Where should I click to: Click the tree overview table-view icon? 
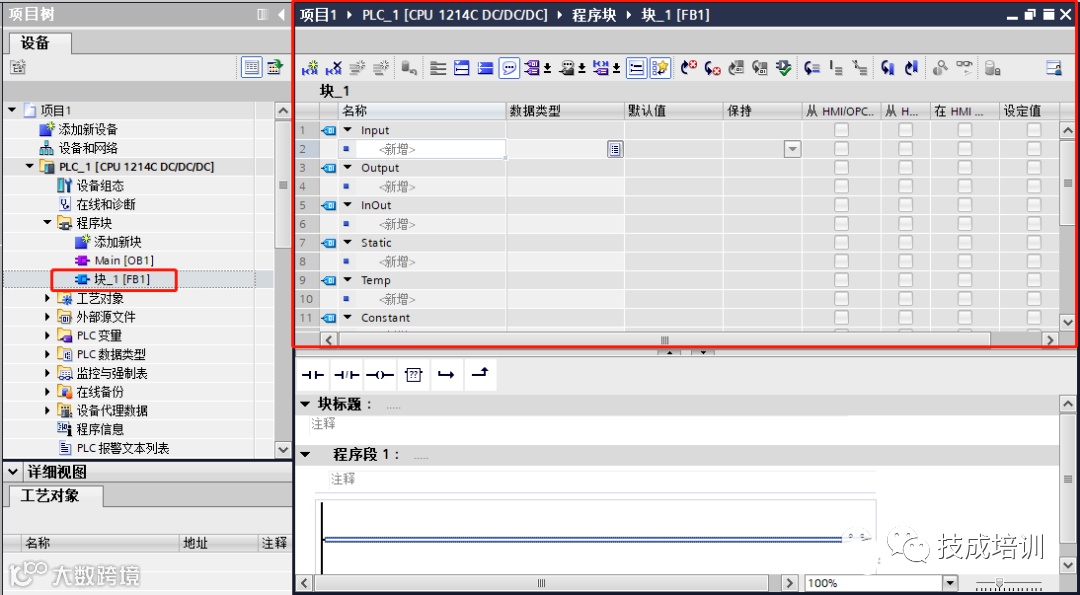click(x=251, y=67)
